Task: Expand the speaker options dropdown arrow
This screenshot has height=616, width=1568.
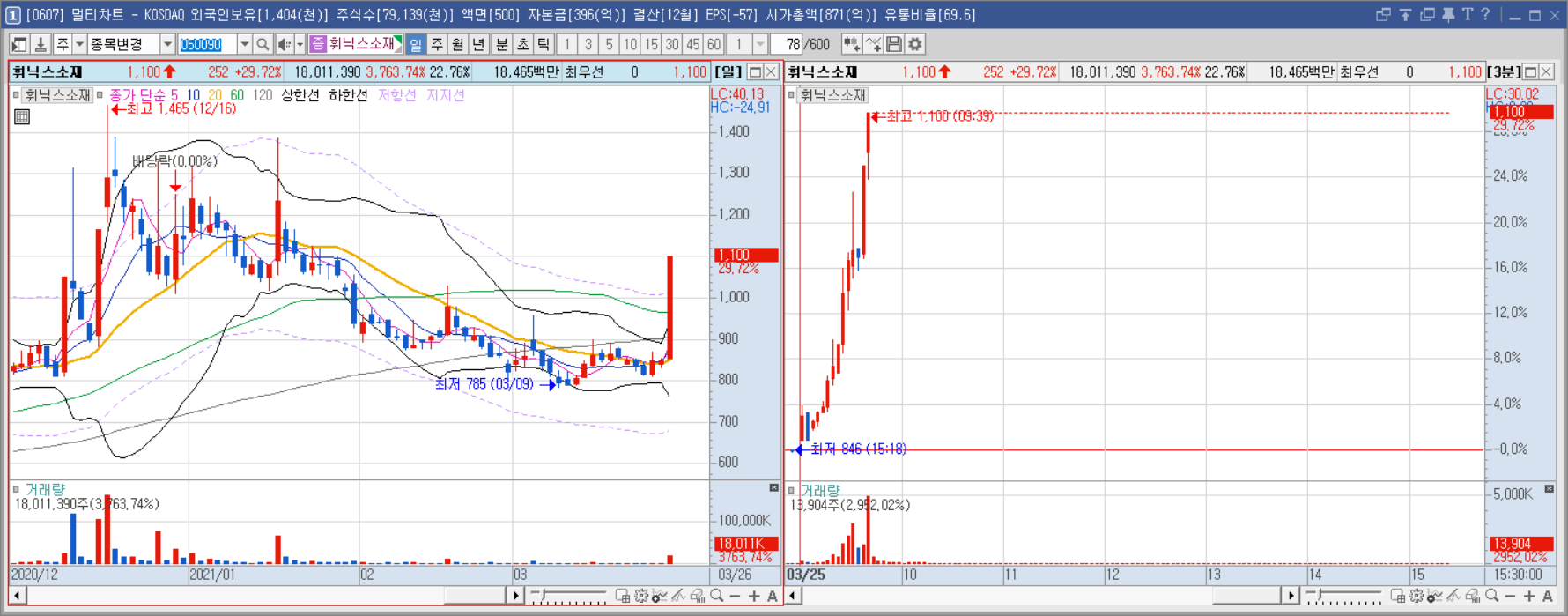Action: (300, 44)
